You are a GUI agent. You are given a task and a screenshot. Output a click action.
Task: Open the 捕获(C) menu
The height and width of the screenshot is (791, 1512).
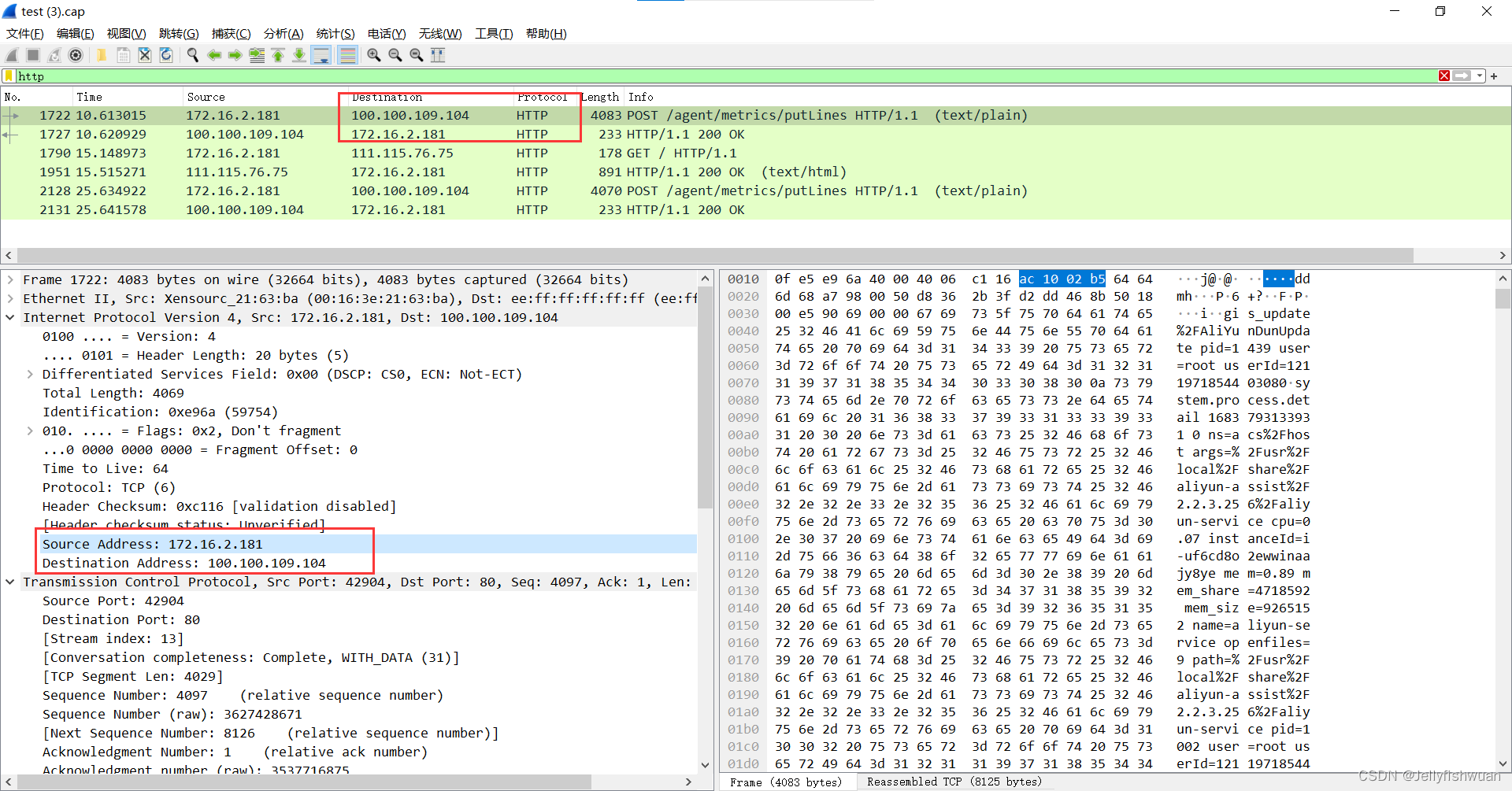(x=232, y=34)
